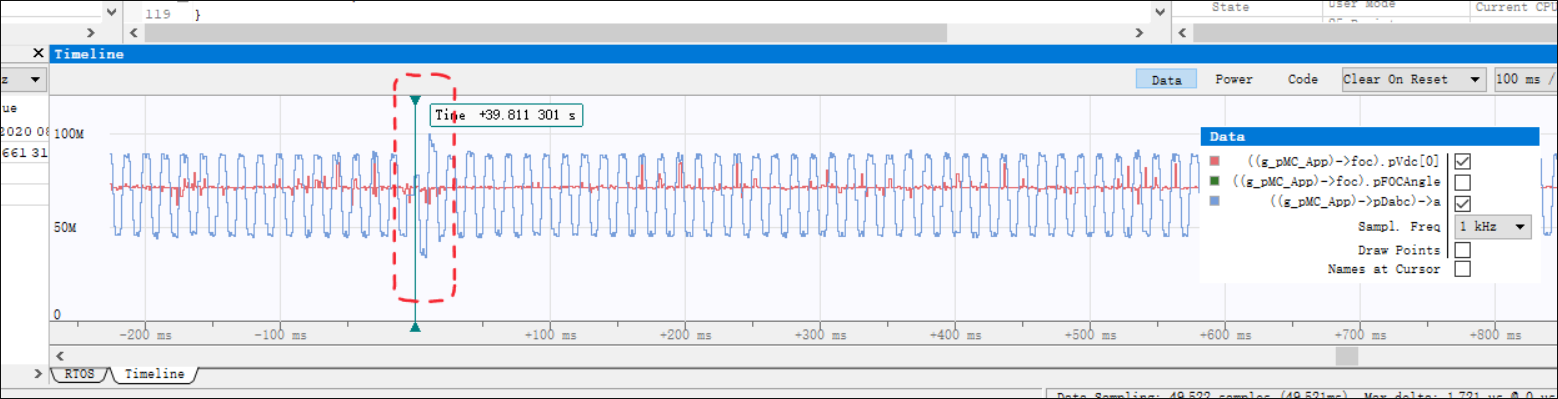Open the 100 ms time scale dropdown
1558x399 pixels.
[1525, 79]
